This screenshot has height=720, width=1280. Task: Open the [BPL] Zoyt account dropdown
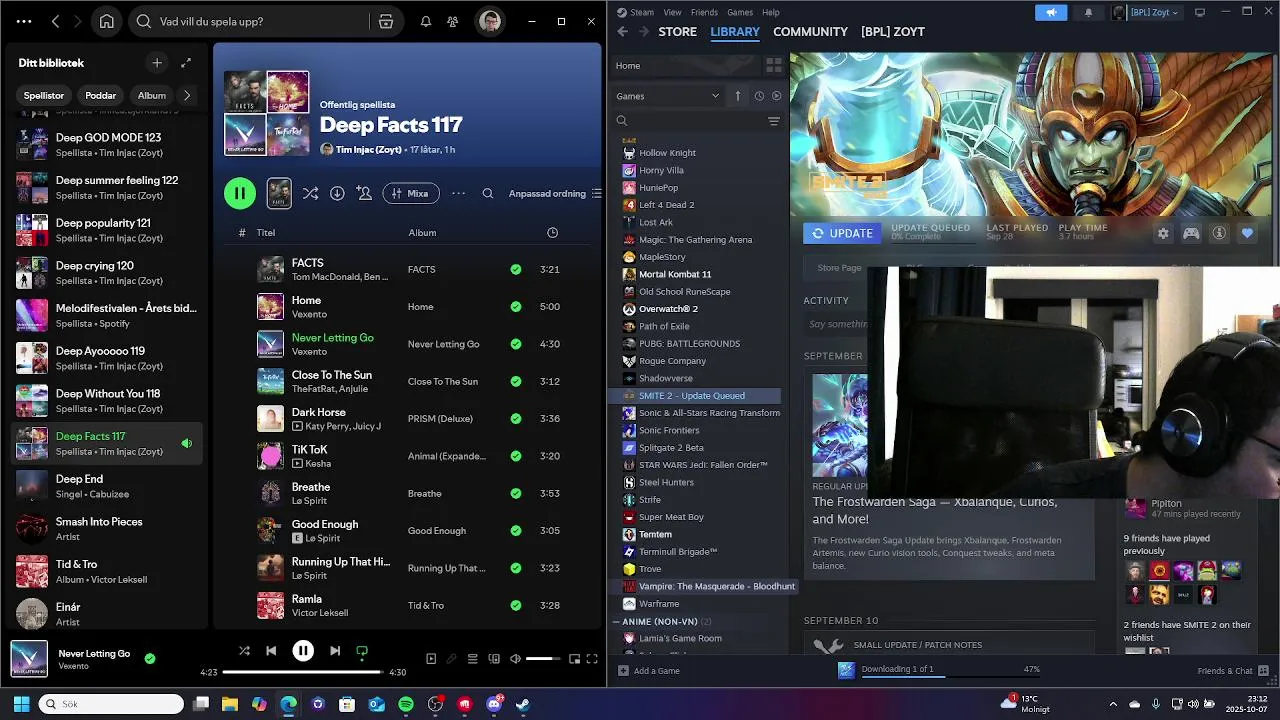tap(1146, 12)
